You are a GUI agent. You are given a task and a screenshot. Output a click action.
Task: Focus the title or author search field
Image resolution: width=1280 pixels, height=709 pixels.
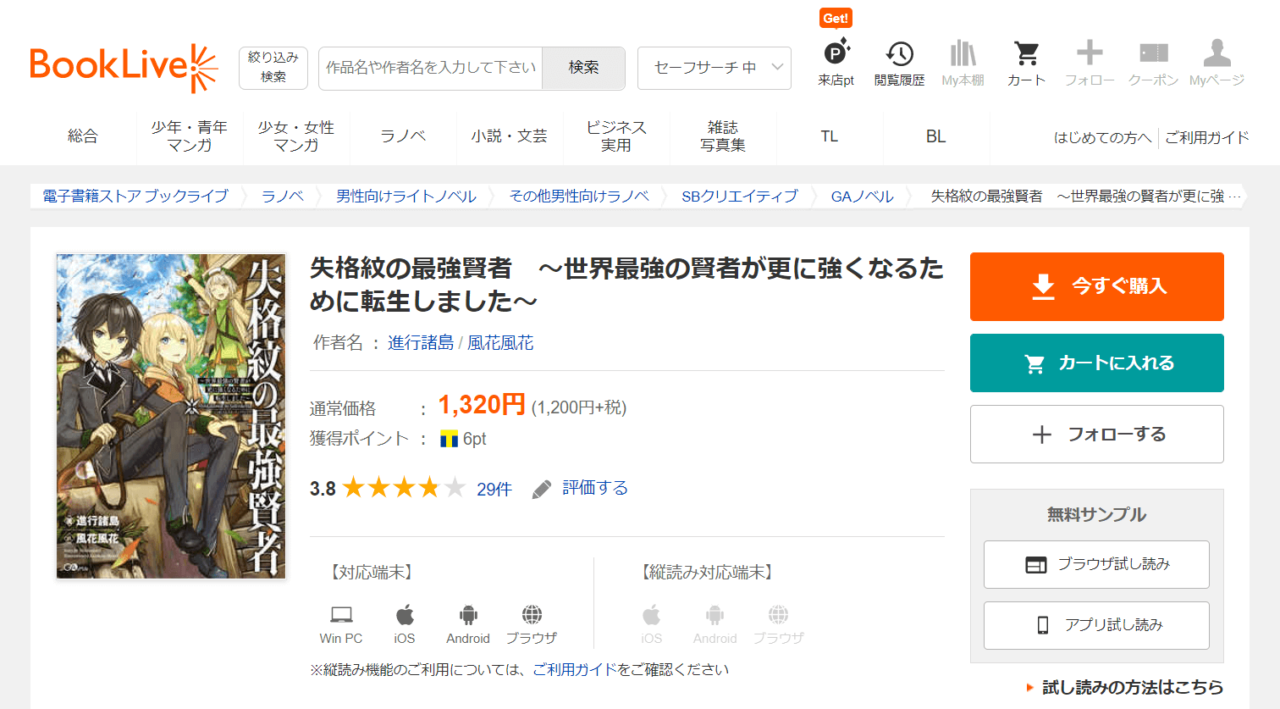pyautogui.click(x=431, y=68)
